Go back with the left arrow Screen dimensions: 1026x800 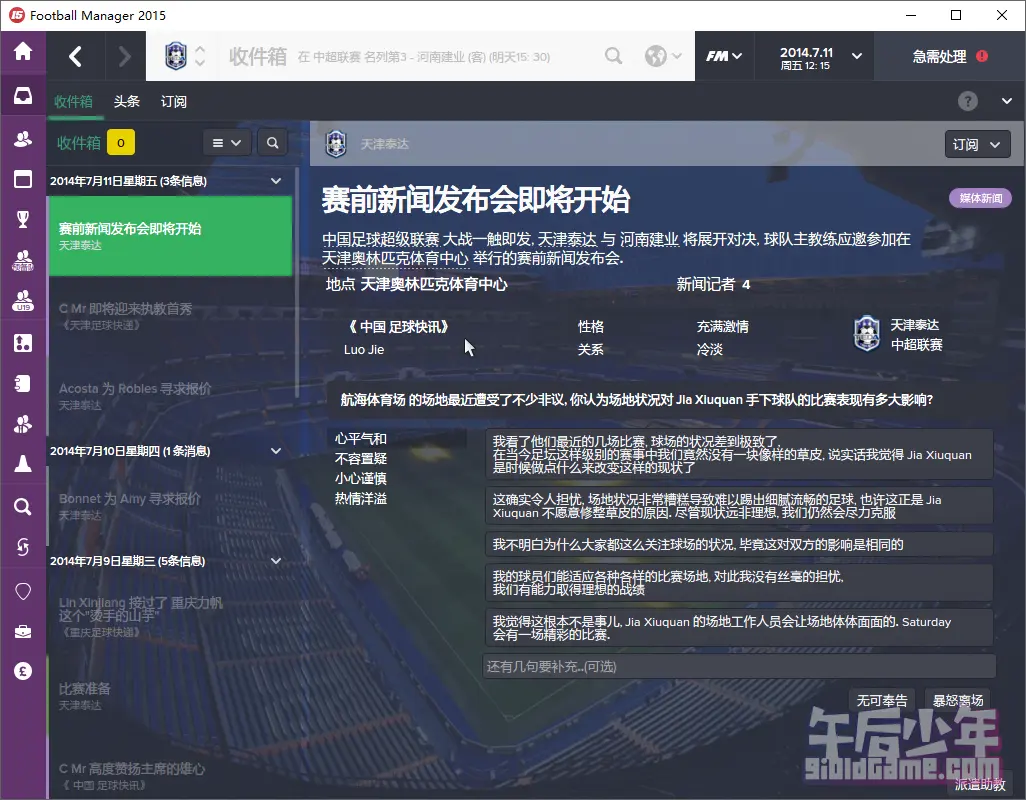[x=75, y=56]
